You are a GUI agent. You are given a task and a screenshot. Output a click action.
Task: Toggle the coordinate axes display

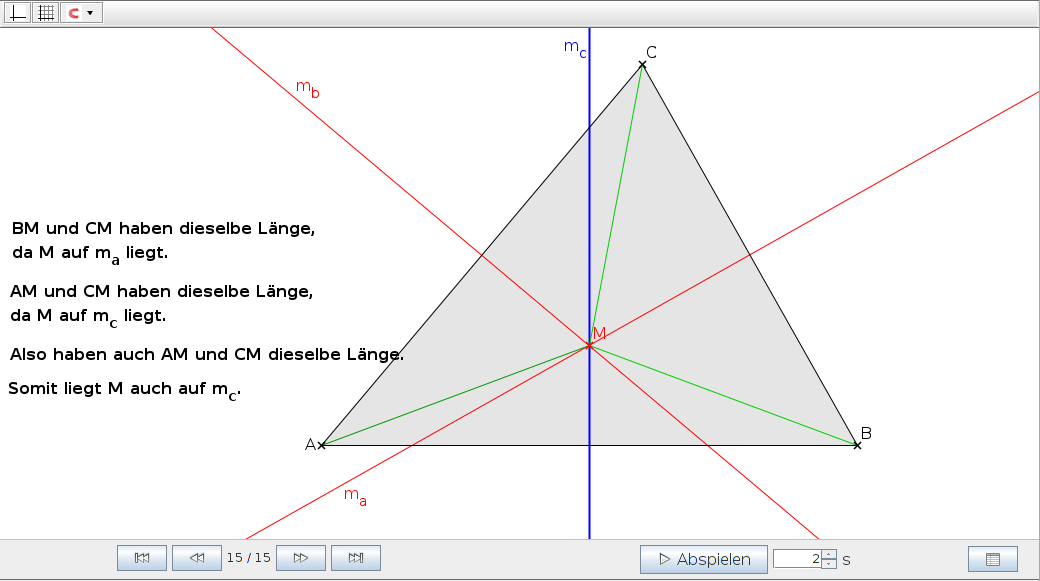[16, 13]
